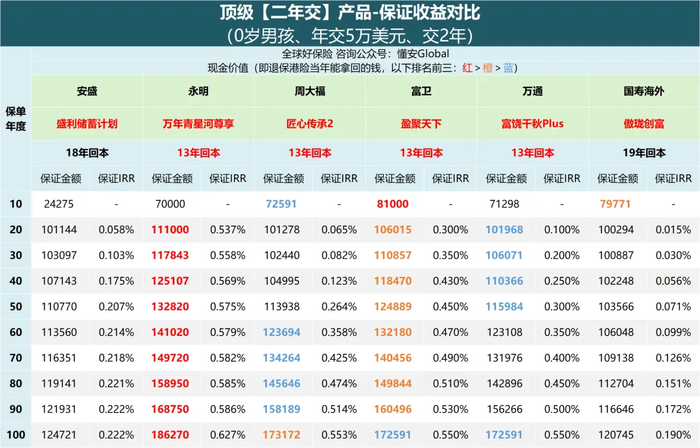Click IRR value 0.537%
This screenshot has width=700, height=448.
228,230
